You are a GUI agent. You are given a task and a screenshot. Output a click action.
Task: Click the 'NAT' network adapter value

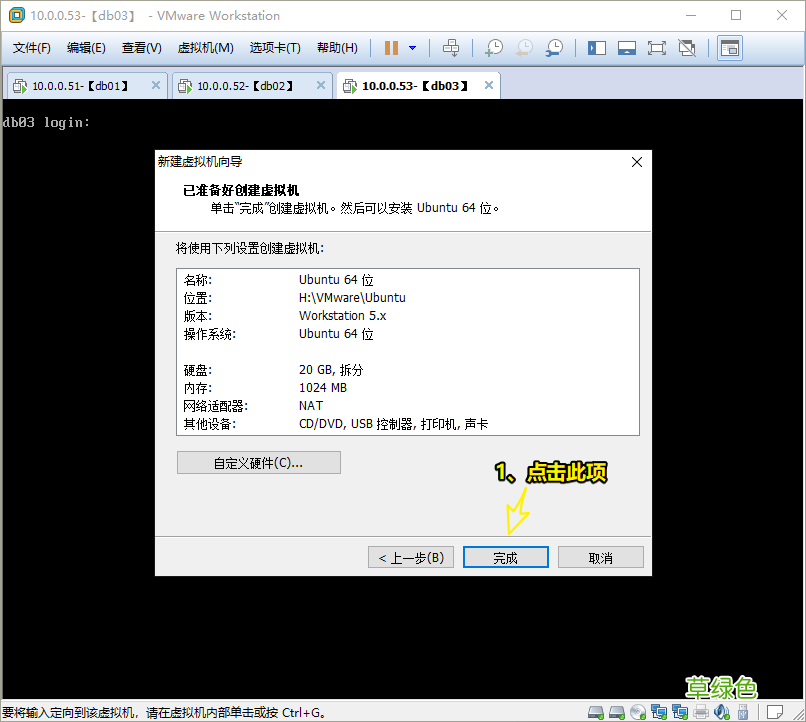pyautogui.click(x=311, y=406)
